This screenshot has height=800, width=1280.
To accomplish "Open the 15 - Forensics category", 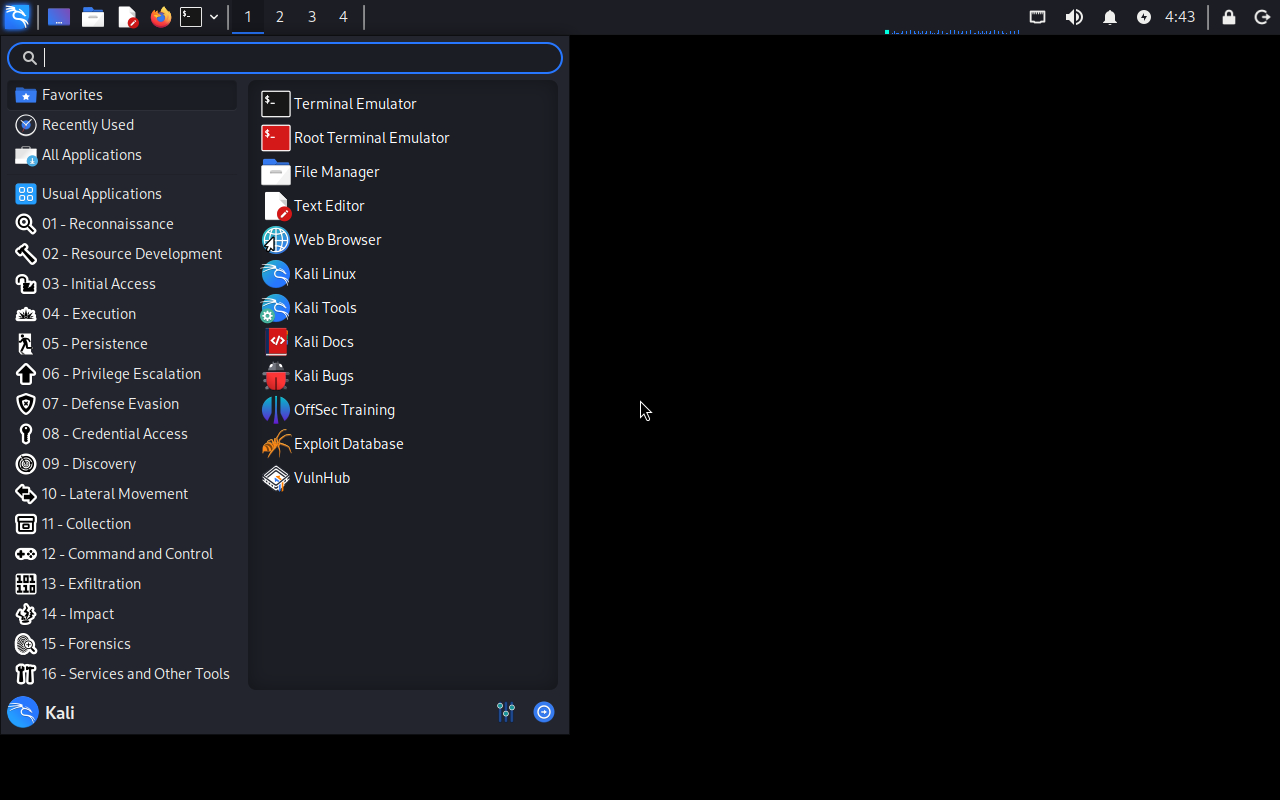I will pos(86,644).
